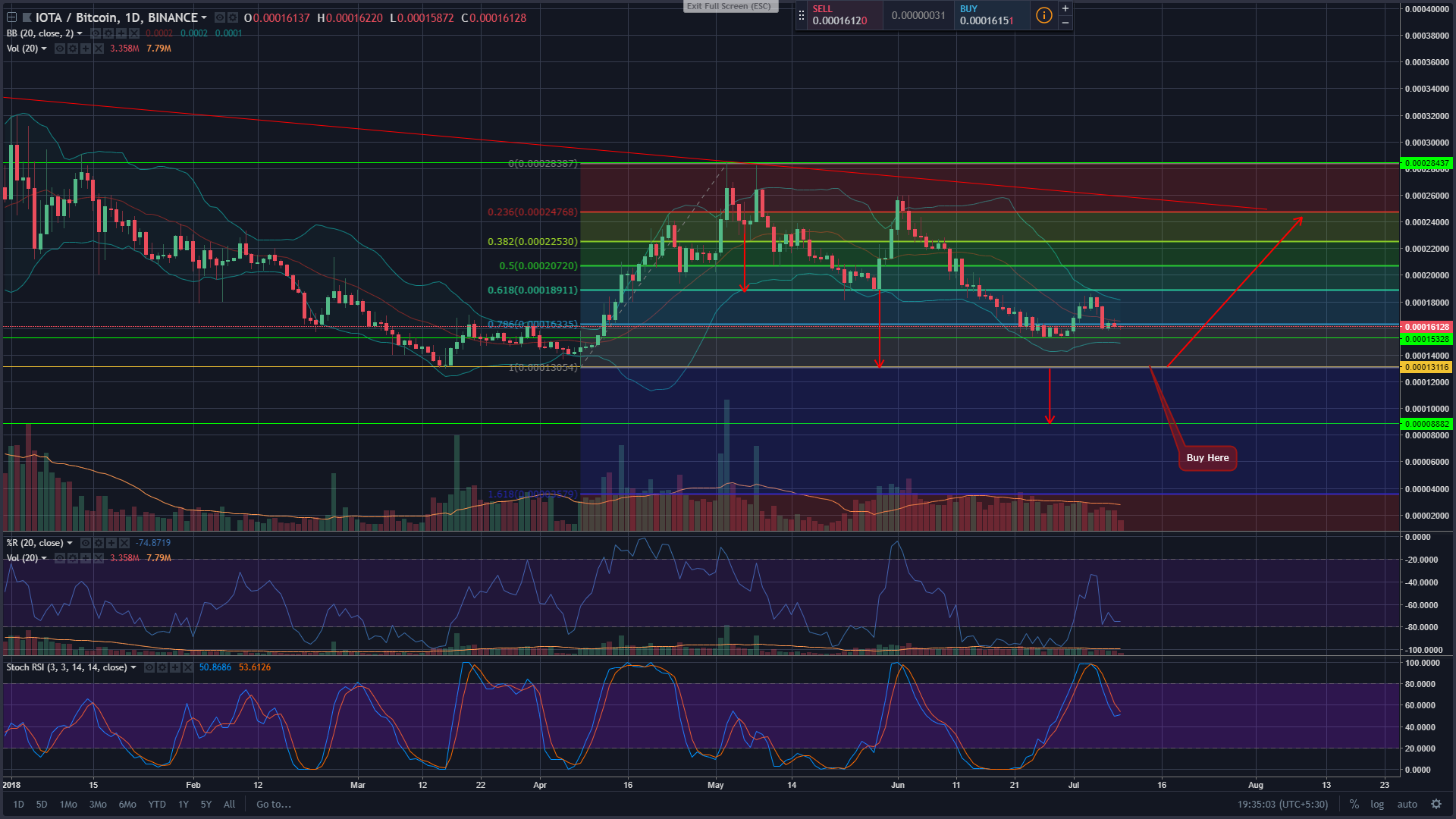
Task: Select the 3Mo time range
Action: pyautogui.click(x=98, y=805)
